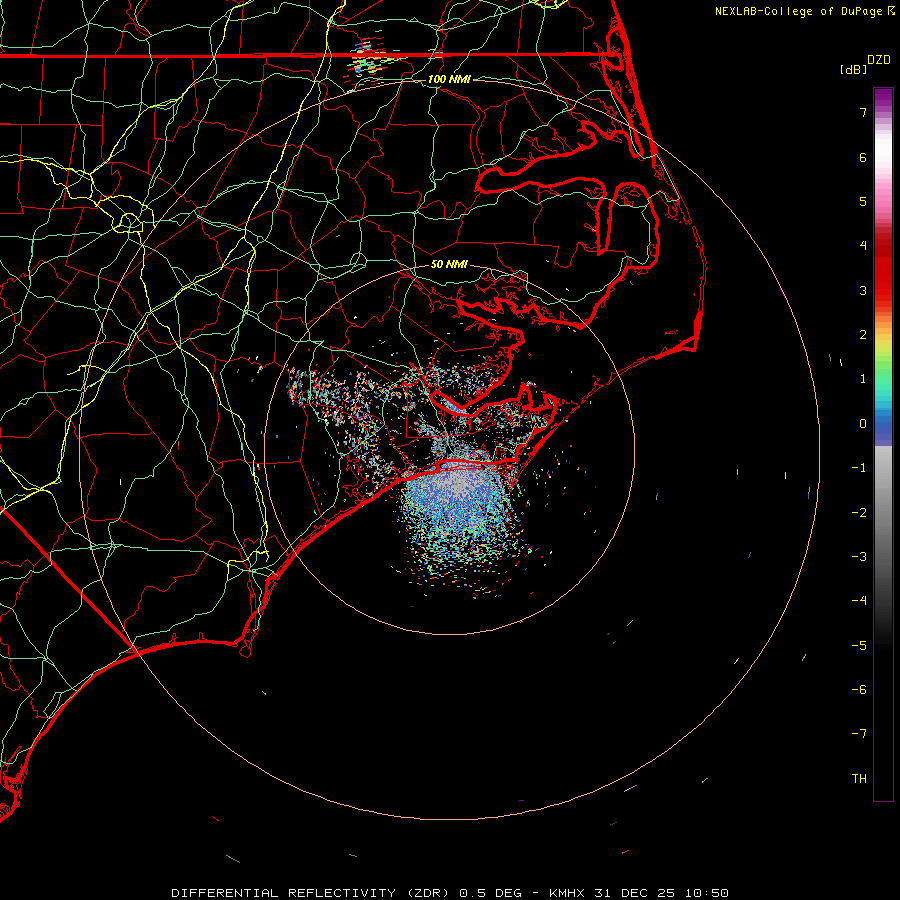The width and height of the screenshot is (900, 900).
Task: Click the [dB] units label
Action: pyautogui.click(x=854, y=70)
